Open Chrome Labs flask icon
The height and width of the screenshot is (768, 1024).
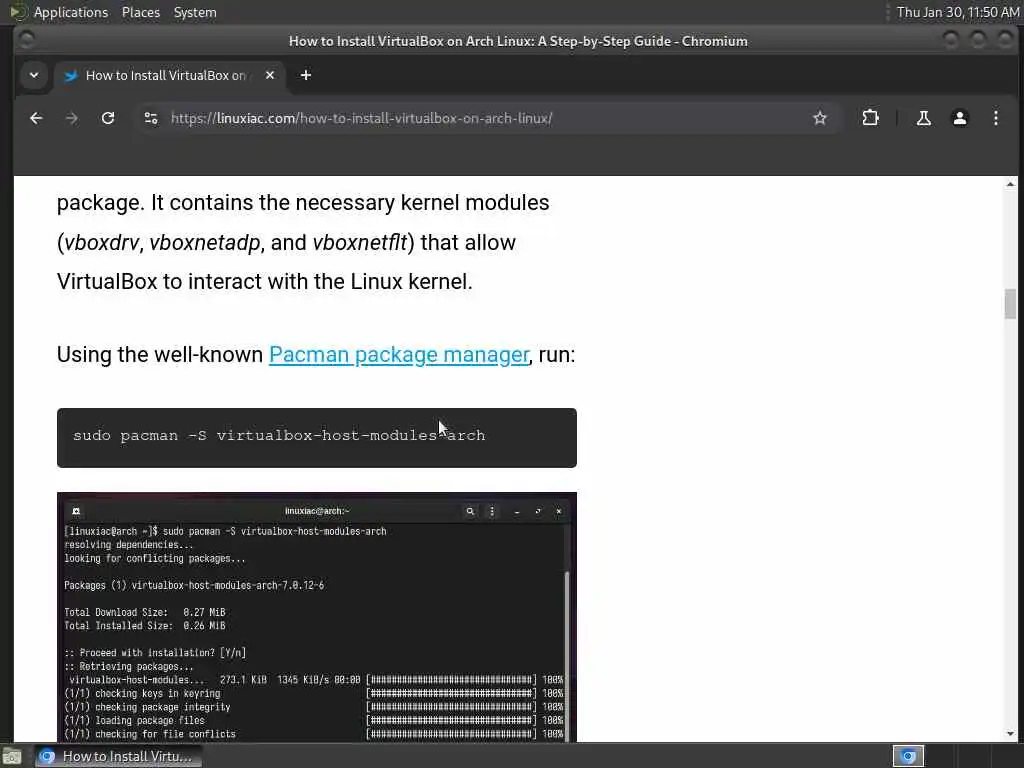pos(923,118)
